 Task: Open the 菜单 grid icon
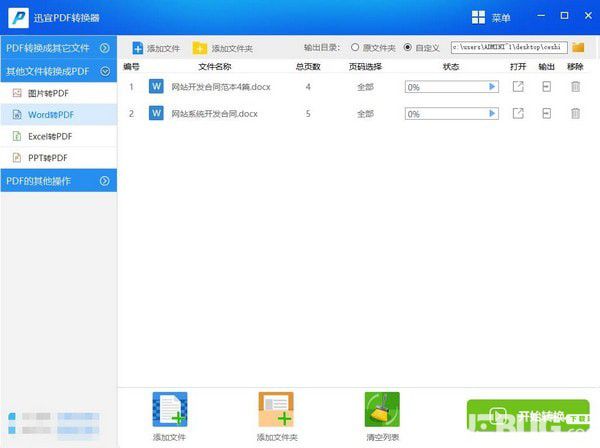[x=478, y=17]
